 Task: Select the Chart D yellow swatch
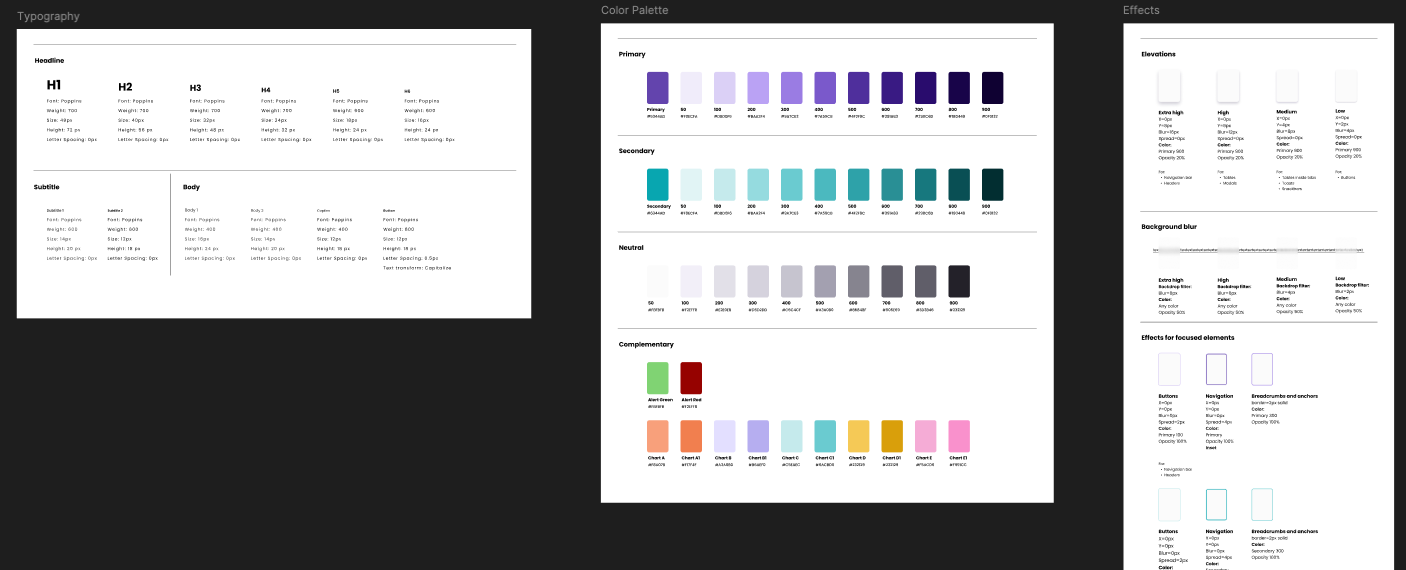tap(859, 436)
